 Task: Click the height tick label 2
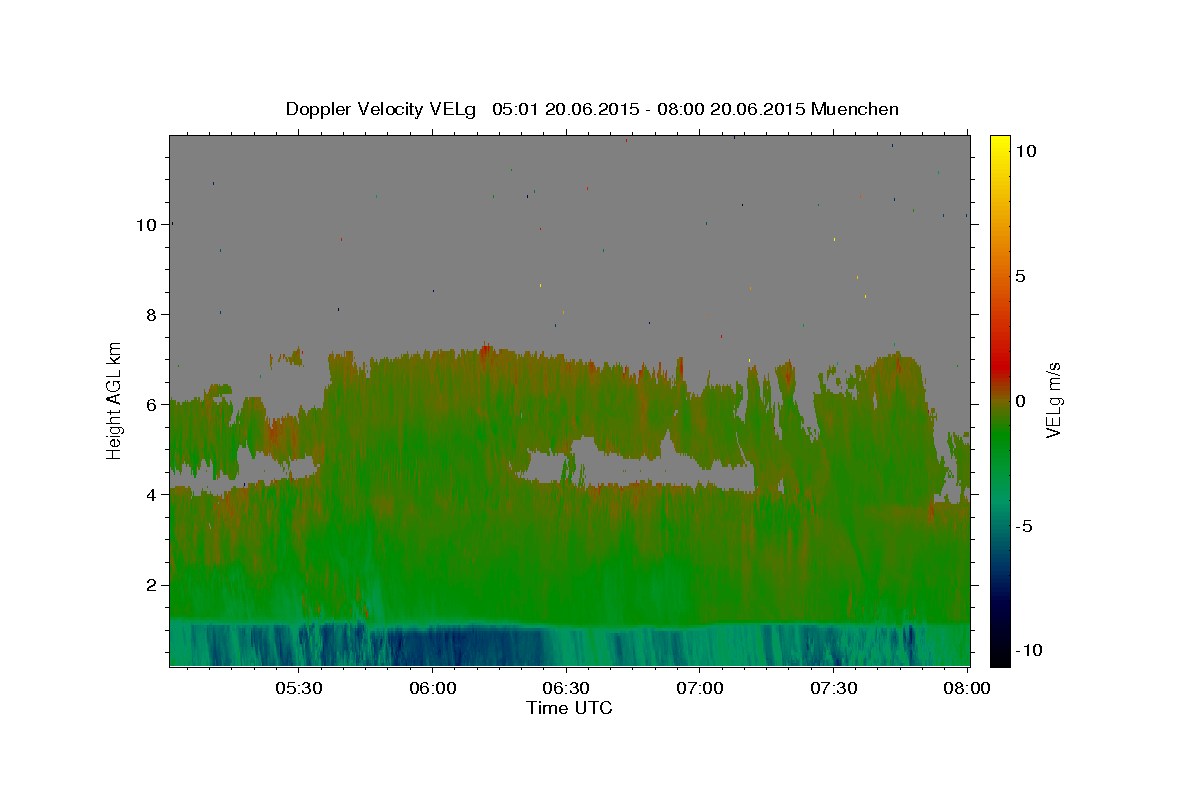154,584
